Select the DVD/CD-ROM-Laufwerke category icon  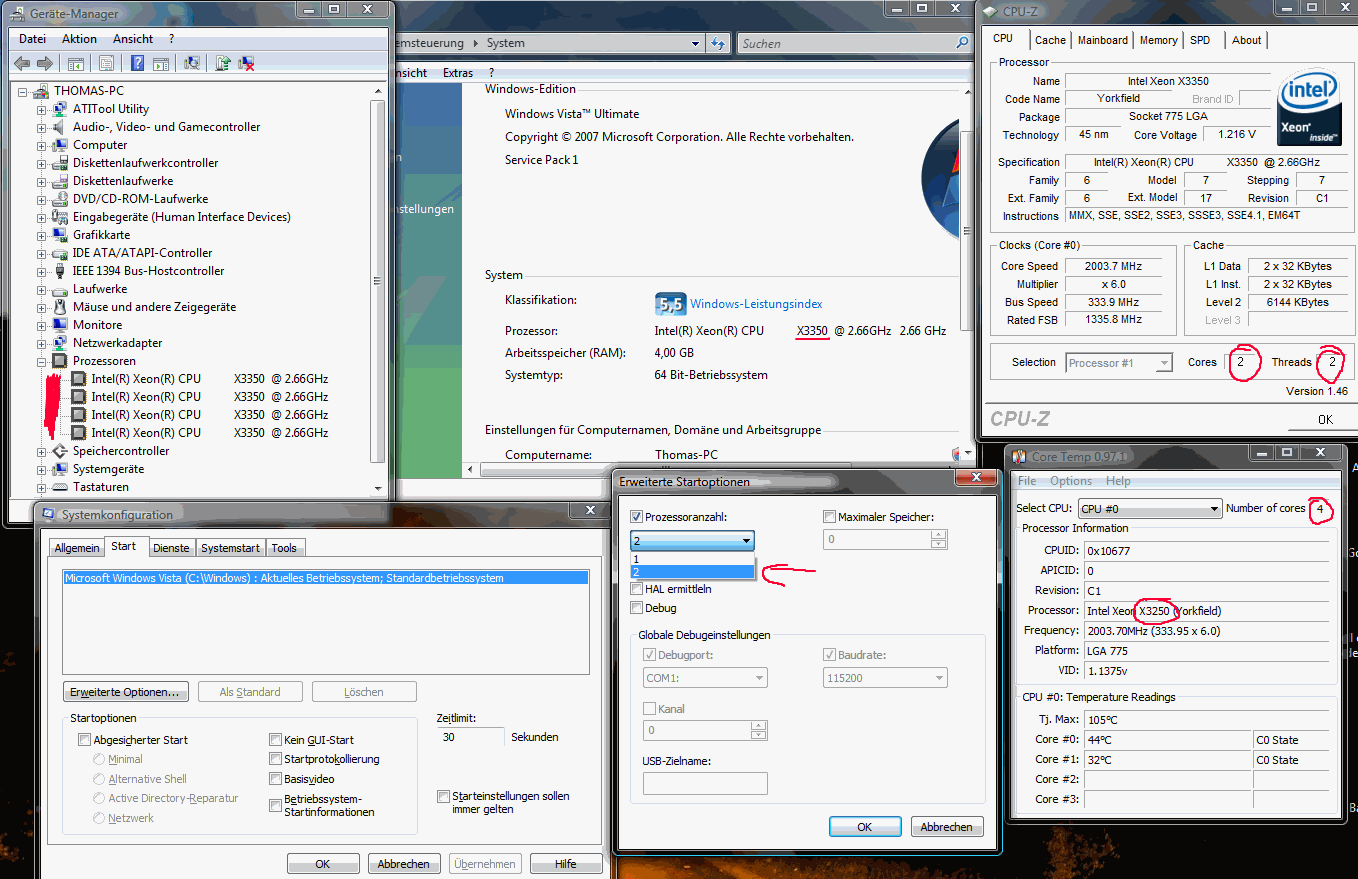pyautogui.click(x=60, y=199)
